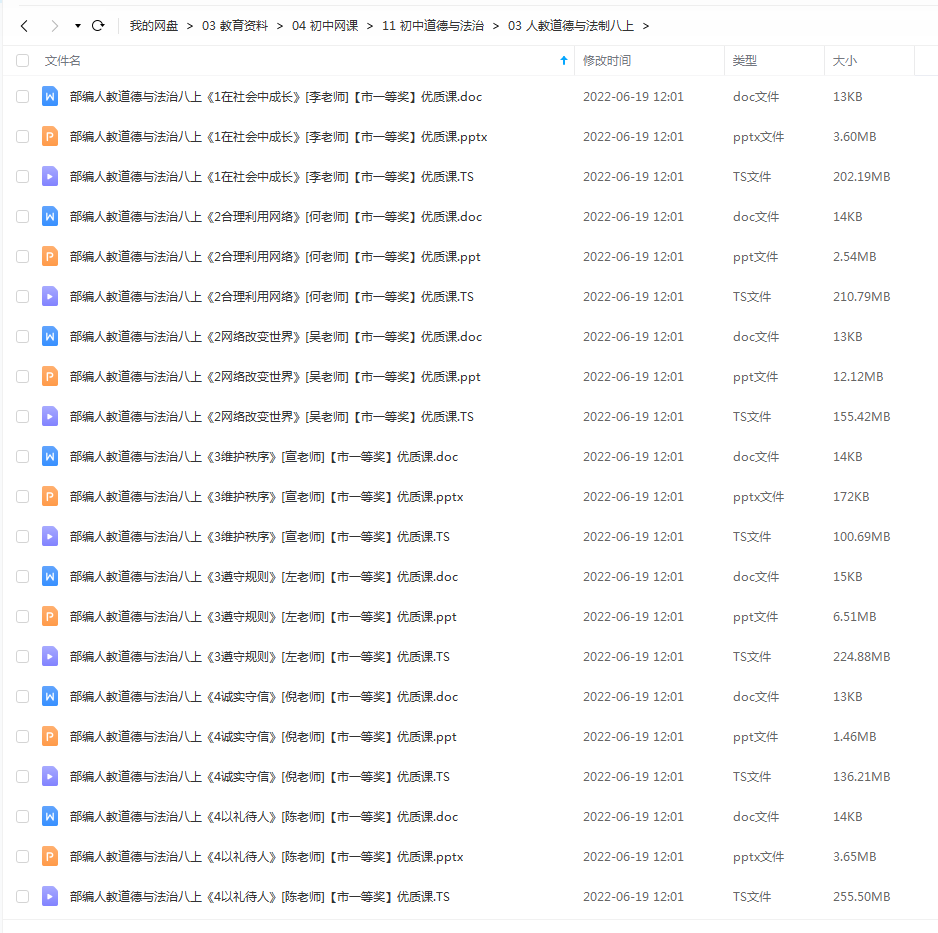
Task: Click the ascending sort arrow on 文件名 column
Action: pos(562,61)
